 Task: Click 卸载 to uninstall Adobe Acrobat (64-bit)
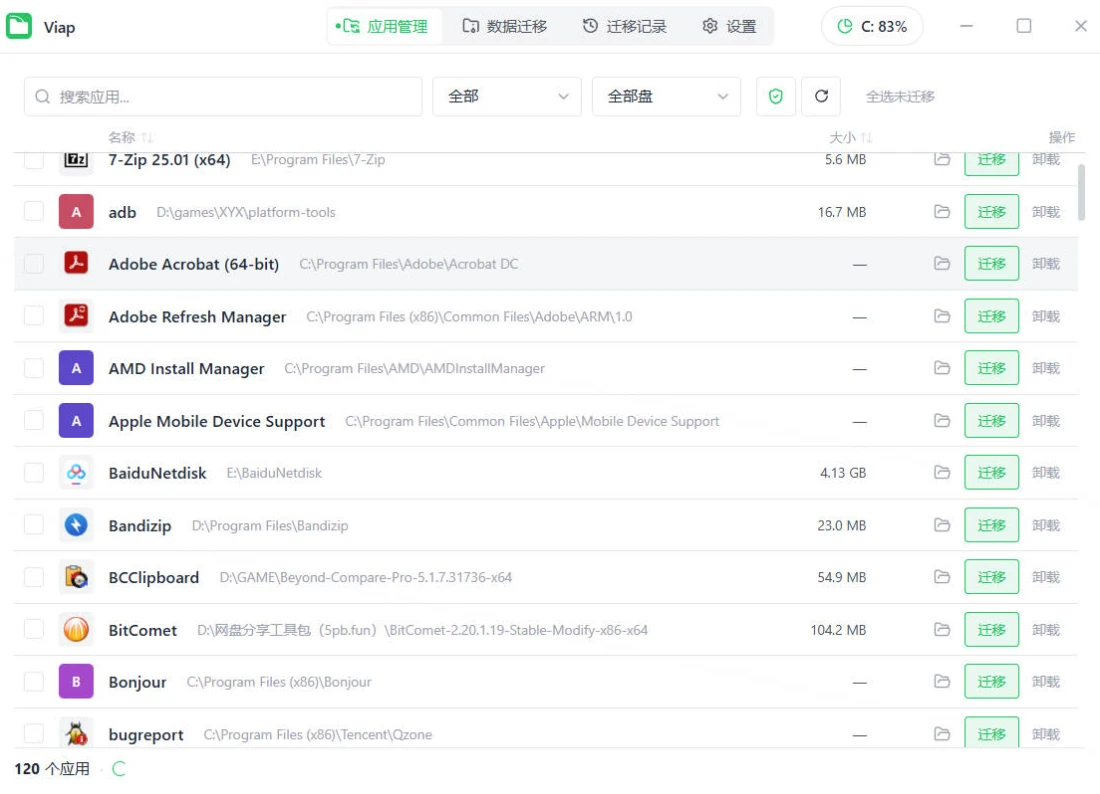coord(1045,263)
